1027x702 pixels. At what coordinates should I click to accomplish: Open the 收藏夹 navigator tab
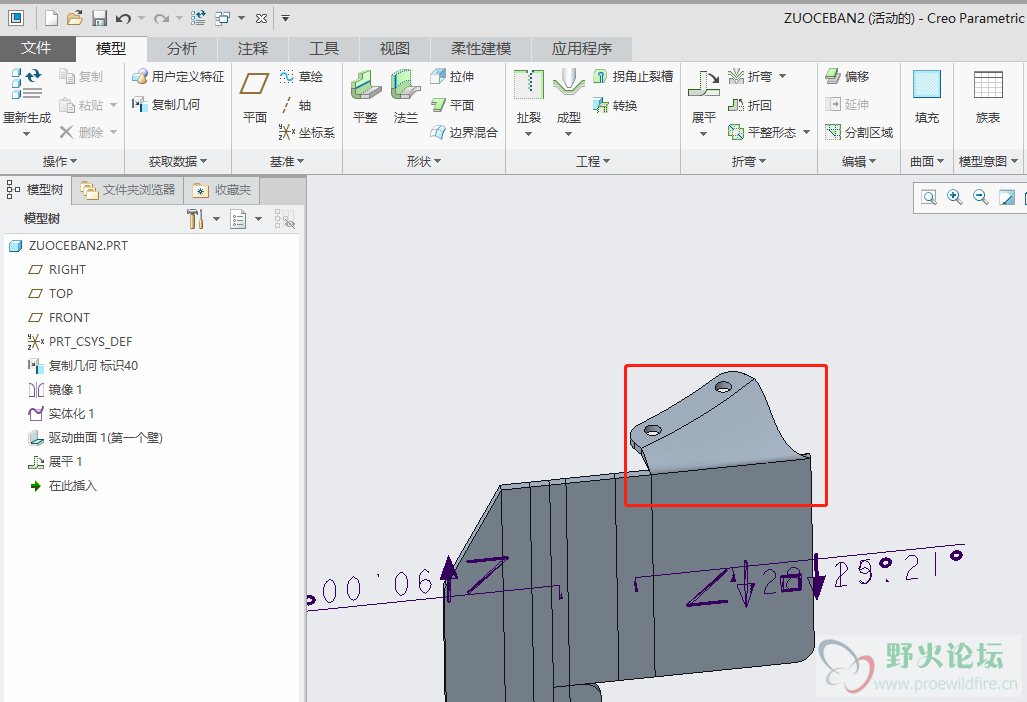[x=223, y=190]
